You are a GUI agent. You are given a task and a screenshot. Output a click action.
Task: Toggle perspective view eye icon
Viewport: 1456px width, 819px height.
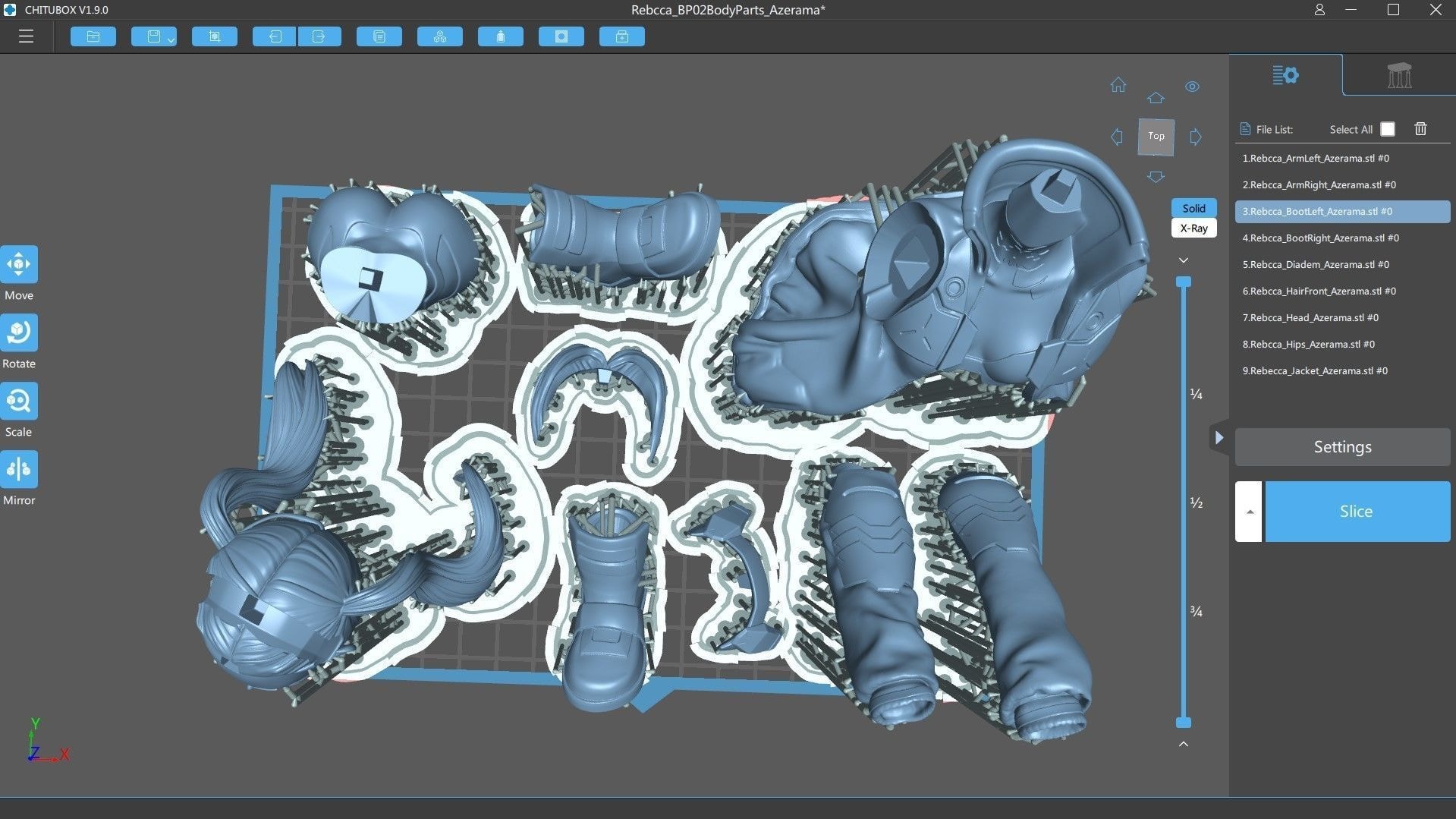pos(1192,87)
